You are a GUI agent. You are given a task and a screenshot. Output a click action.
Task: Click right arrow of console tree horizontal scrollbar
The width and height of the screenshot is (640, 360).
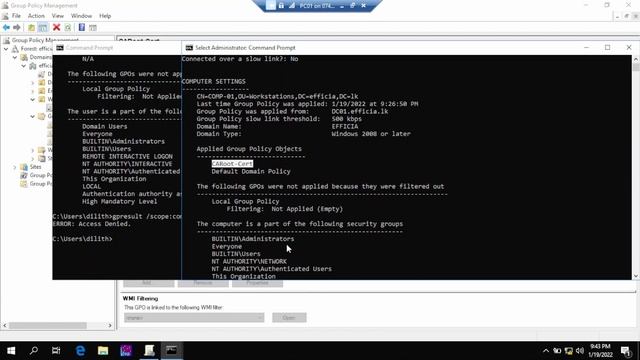tap(110, 325)
